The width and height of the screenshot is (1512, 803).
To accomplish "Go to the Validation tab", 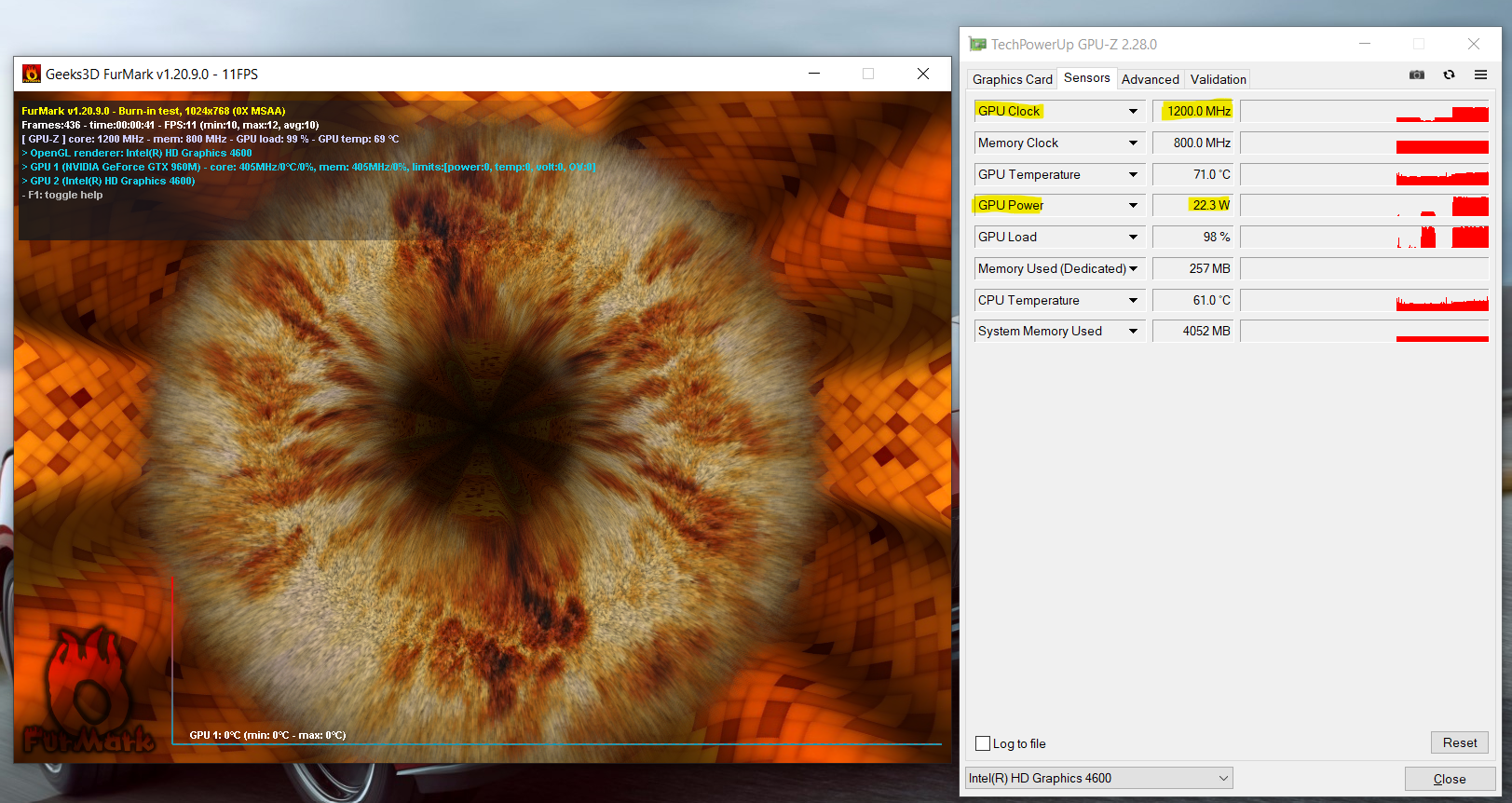I will tap(1218, 79).
